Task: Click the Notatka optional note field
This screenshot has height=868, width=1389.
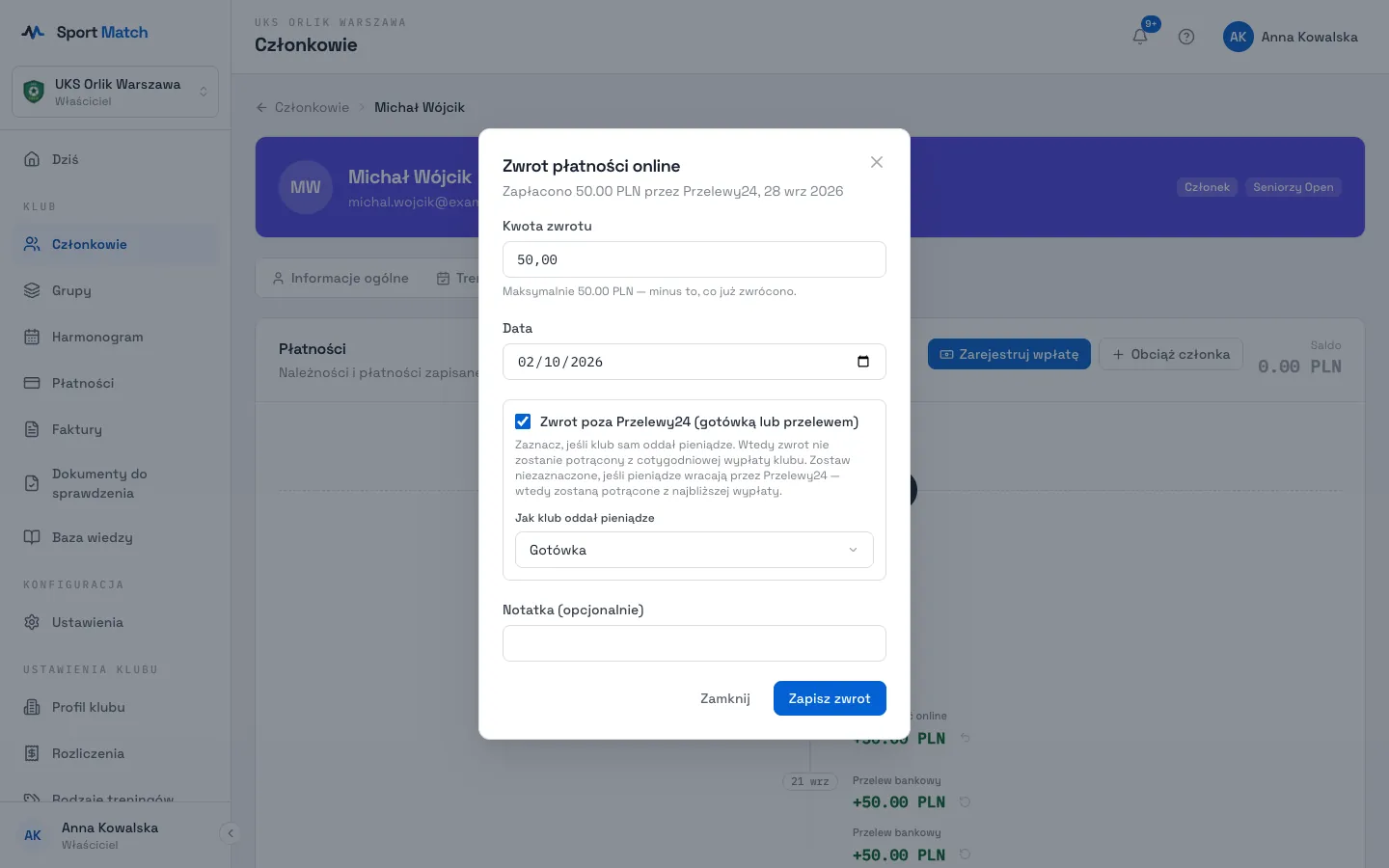Action: tap(694, 643)
